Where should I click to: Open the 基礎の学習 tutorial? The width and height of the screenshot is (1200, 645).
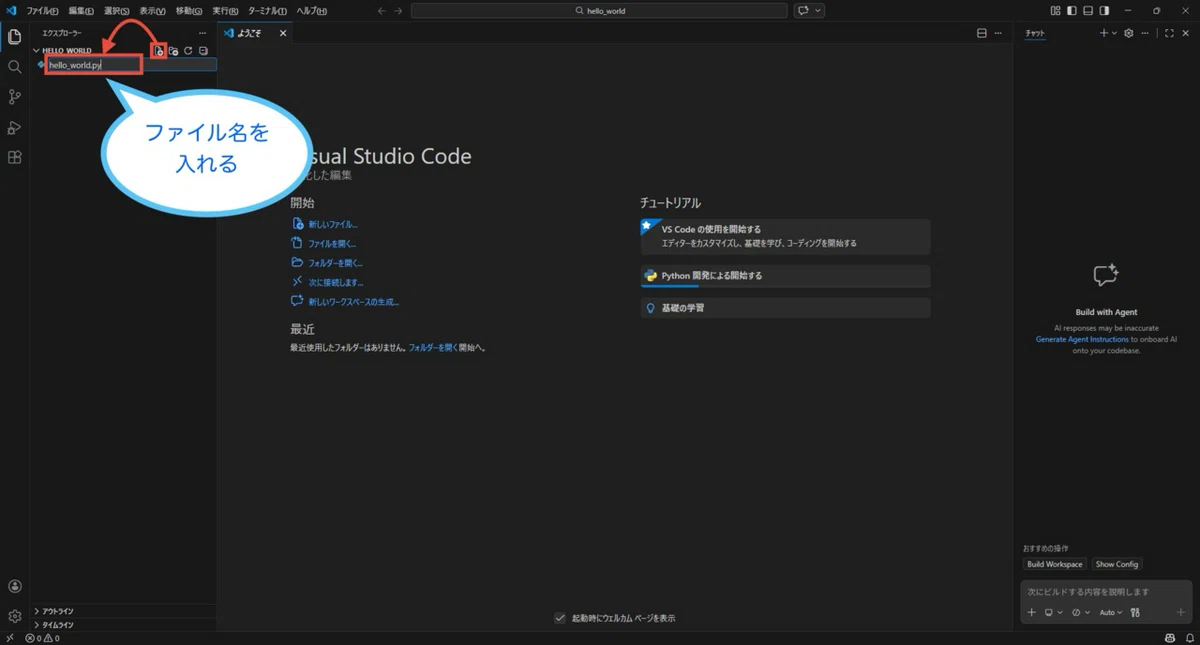pyautogui.click(x=785, y=308)
